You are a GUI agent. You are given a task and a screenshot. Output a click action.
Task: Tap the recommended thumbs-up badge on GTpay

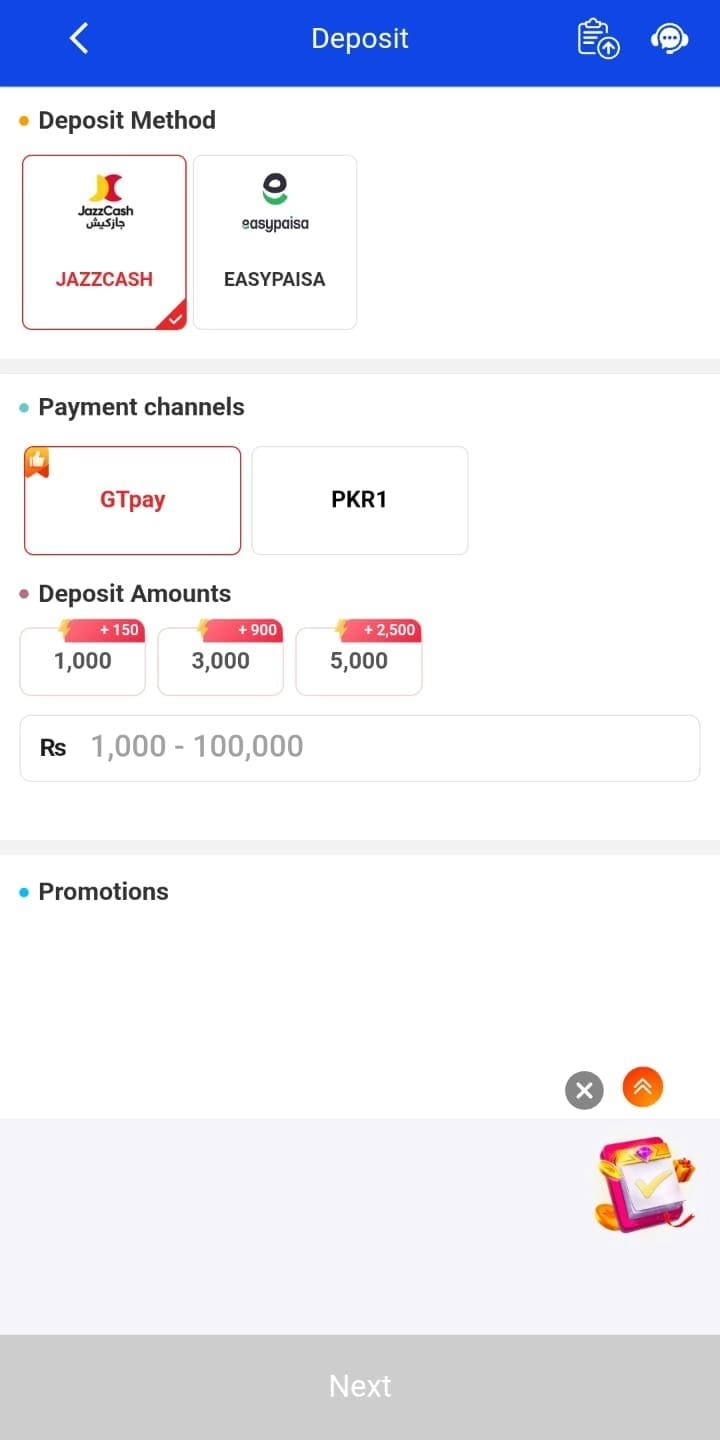point(38,462)
